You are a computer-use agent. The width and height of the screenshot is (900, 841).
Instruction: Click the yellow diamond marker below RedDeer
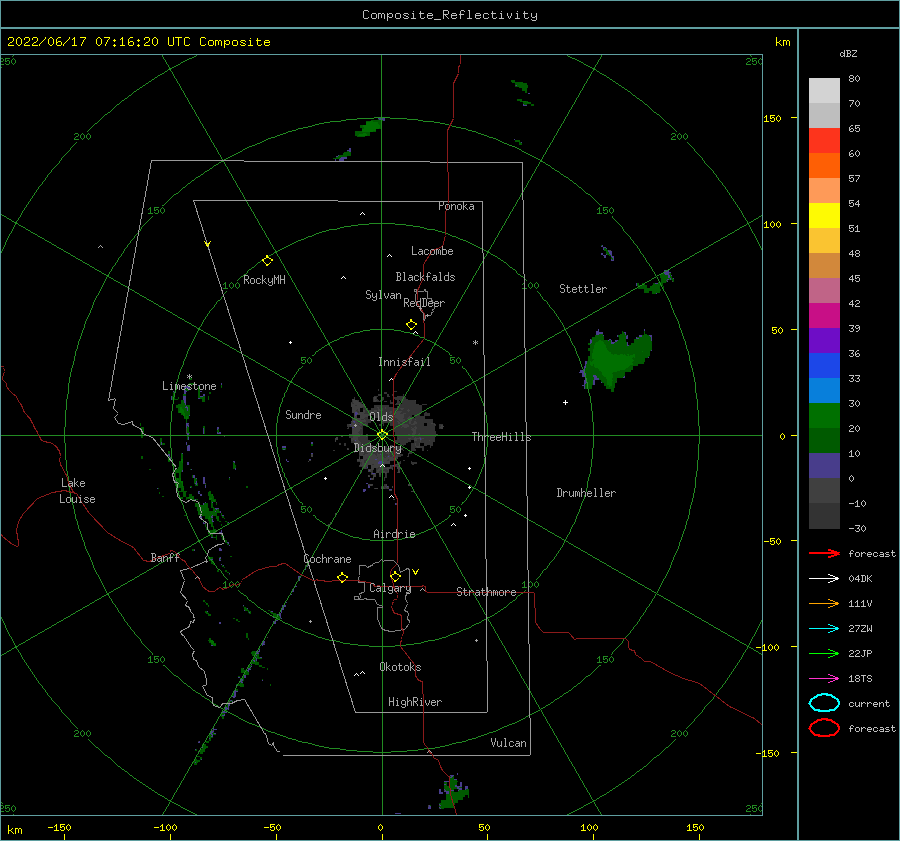tap(411, 324)
